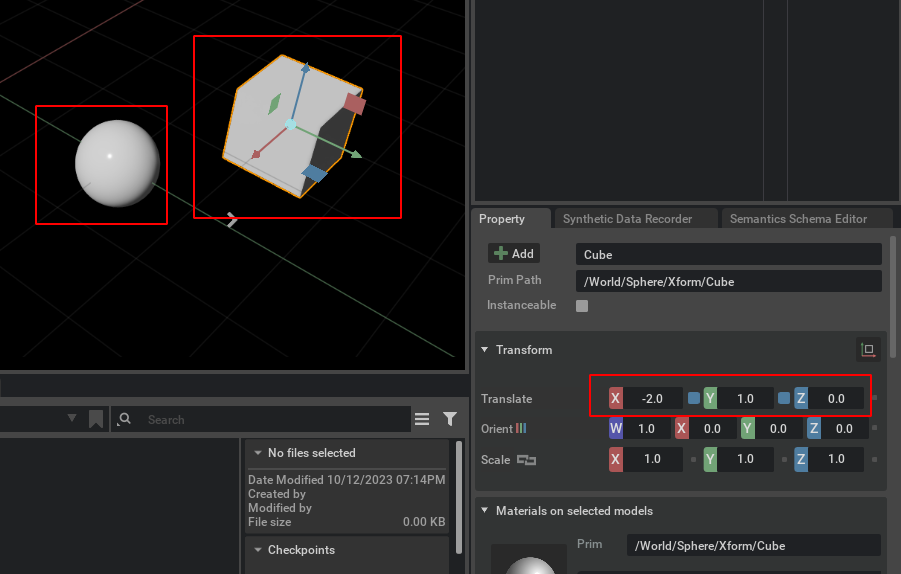
Task: Edit Scale Z value 1.0
Action: tap(835, 459)
